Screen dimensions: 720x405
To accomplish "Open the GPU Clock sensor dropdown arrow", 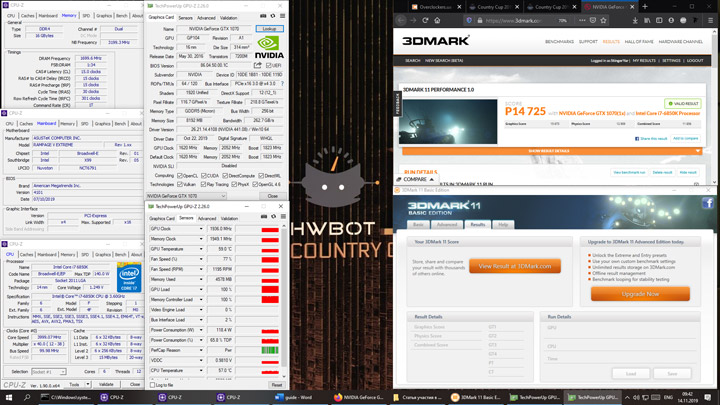I will (201, 229).
